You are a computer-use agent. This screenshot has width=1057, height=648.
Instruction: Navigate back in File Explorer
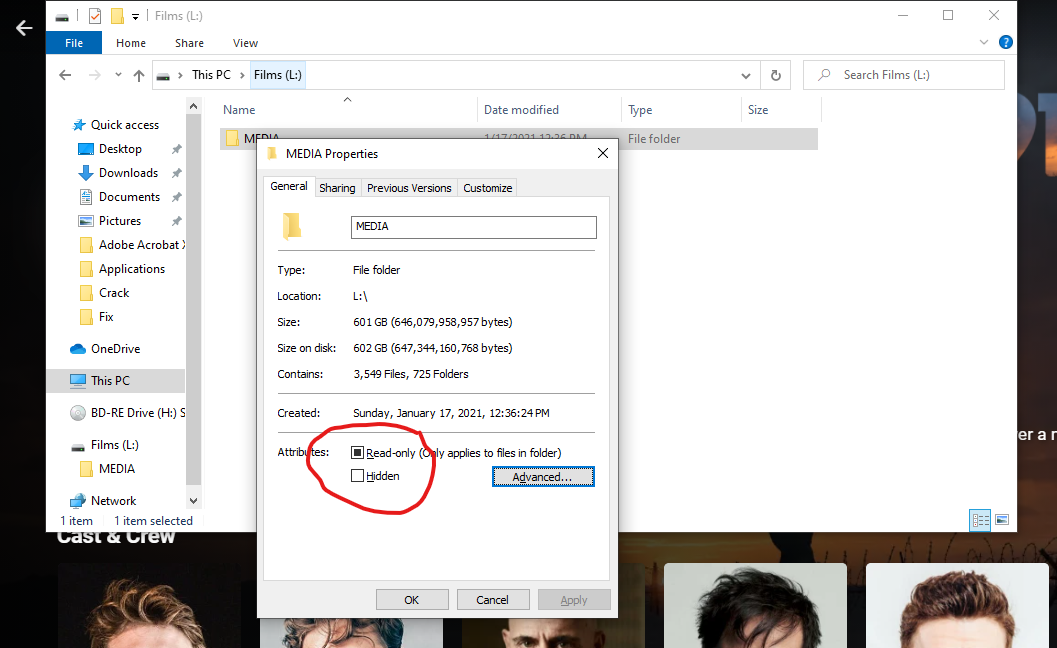pos(65,75)
